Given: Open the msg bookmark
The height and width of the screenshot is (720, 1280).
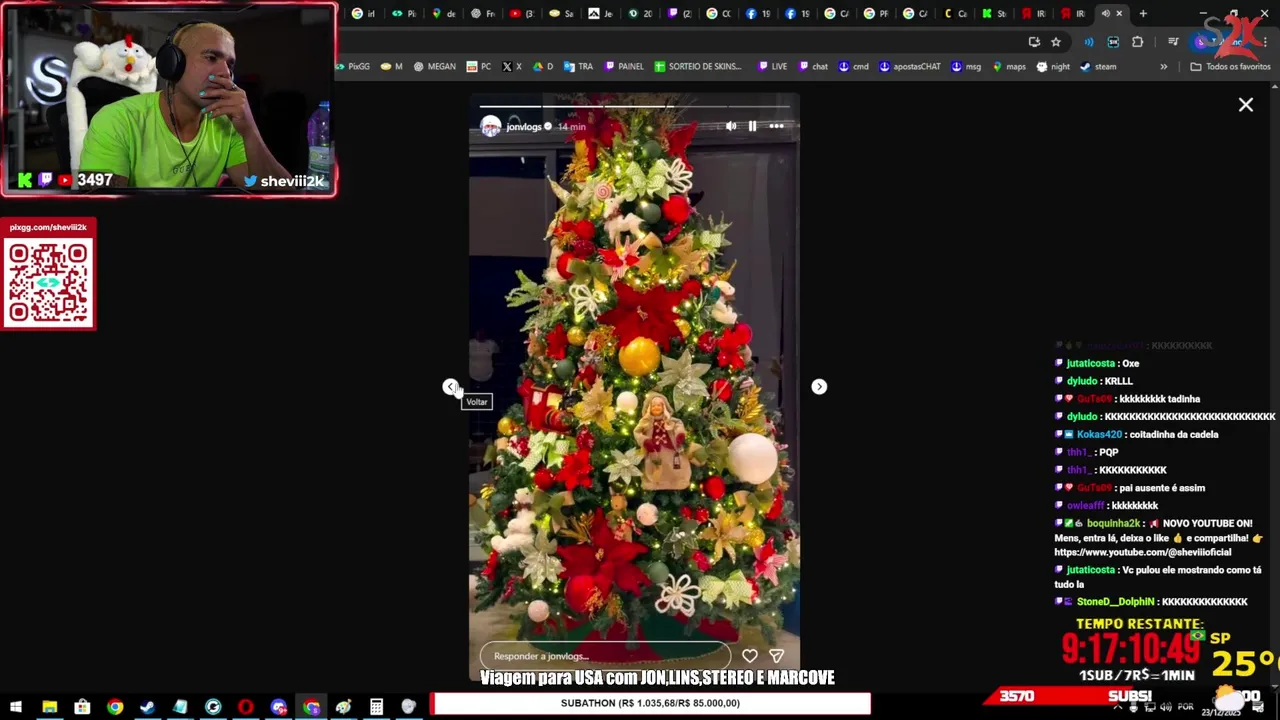Looking at the screenshot, I should [x=965, y=67].
